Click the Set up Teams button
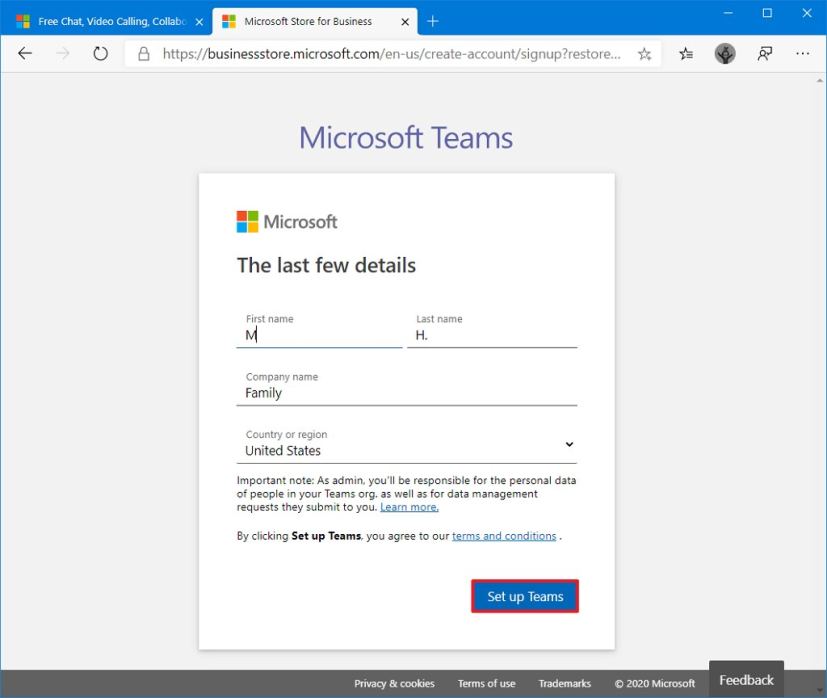Viewport: 827px width, 698px height. click(x=525, y=595)
